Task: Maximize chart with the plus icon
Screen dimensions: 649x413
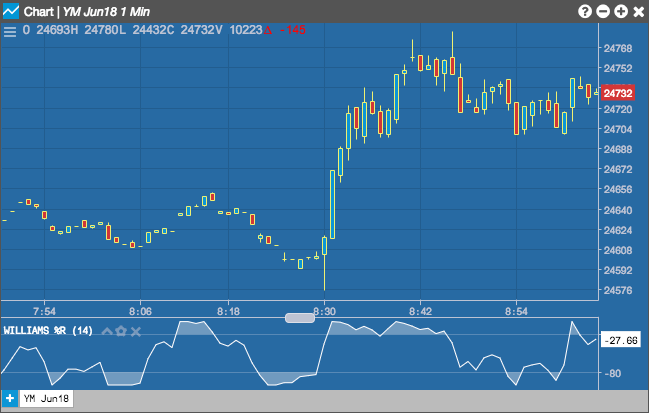Action: coord(621,12)
